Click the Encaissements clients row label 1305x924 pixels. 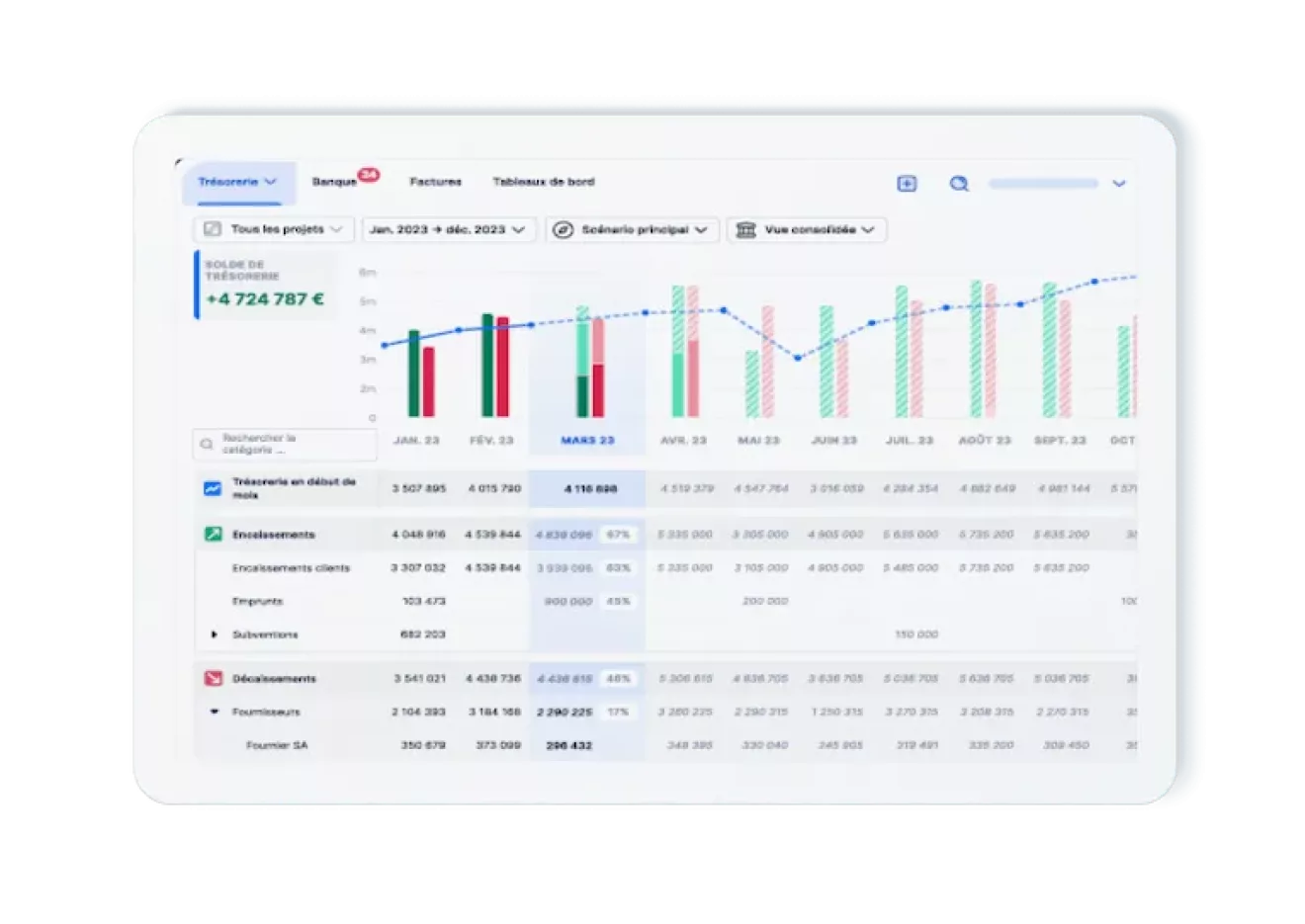(x=291, y=568)
